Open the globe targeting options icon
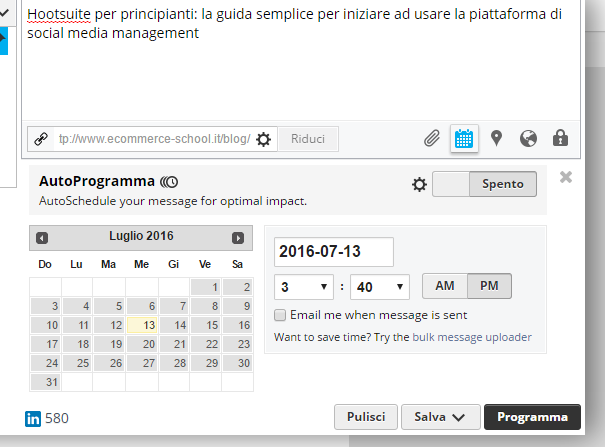The image size is (605, 447). 529,139
